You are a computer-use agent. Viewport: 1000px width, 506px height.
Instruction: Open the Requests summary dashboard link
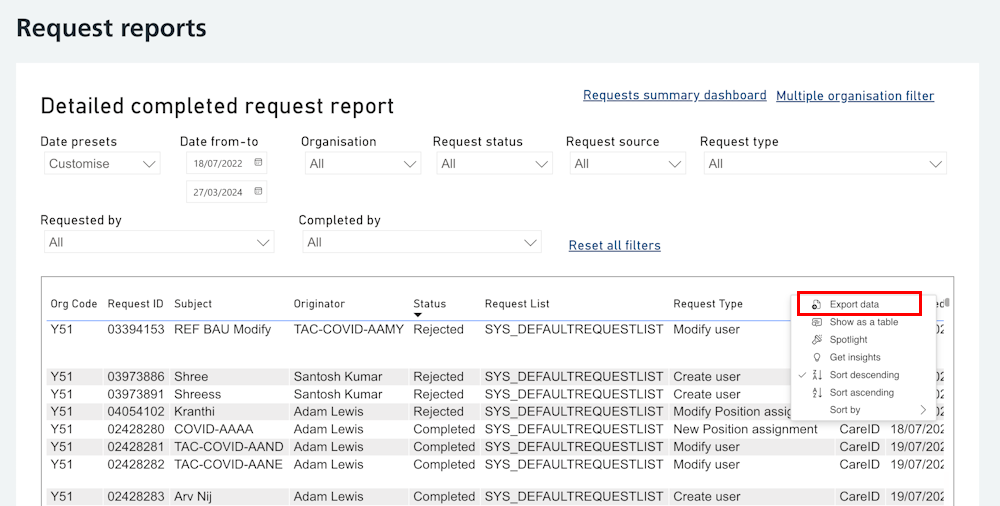675,95
